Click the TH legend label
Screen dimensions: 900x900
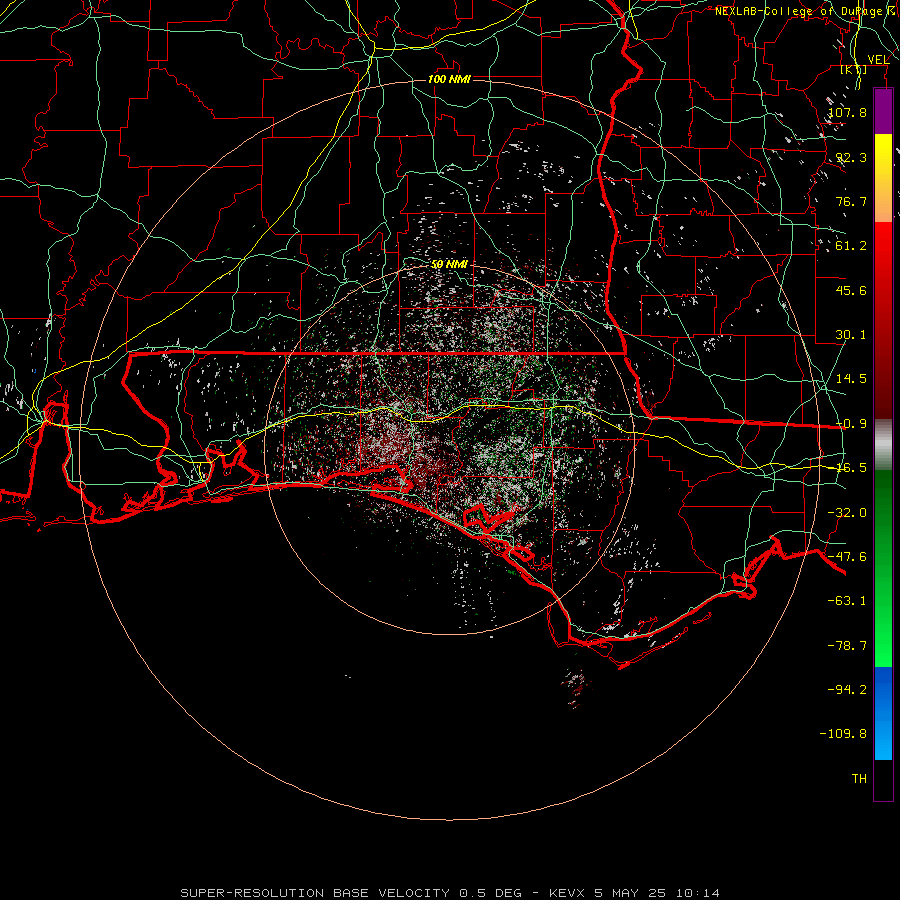859,779
